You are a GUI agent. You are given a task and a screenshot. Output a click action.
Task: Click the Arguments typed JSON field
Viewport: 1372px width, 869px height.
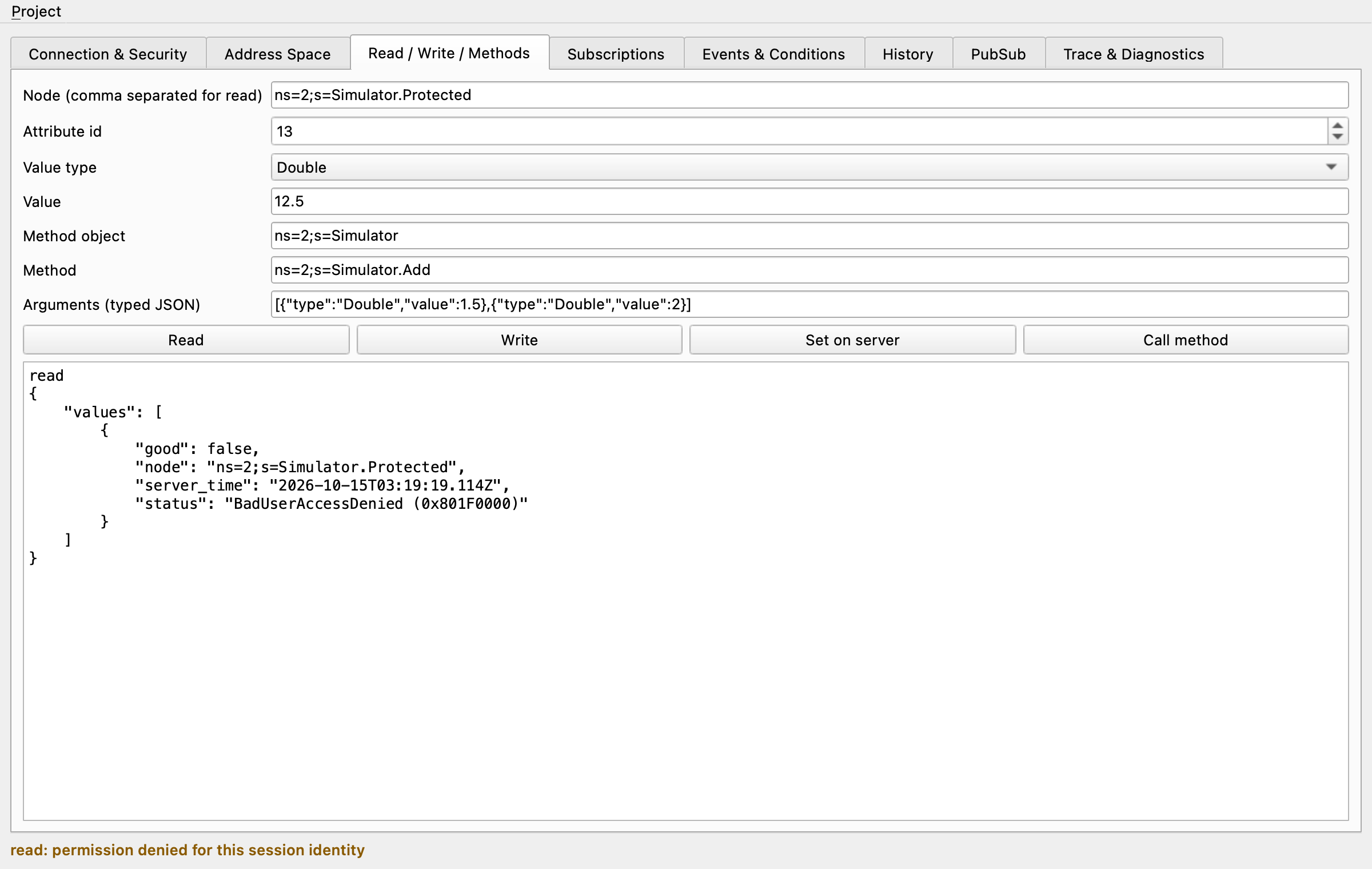pos(809,304)
